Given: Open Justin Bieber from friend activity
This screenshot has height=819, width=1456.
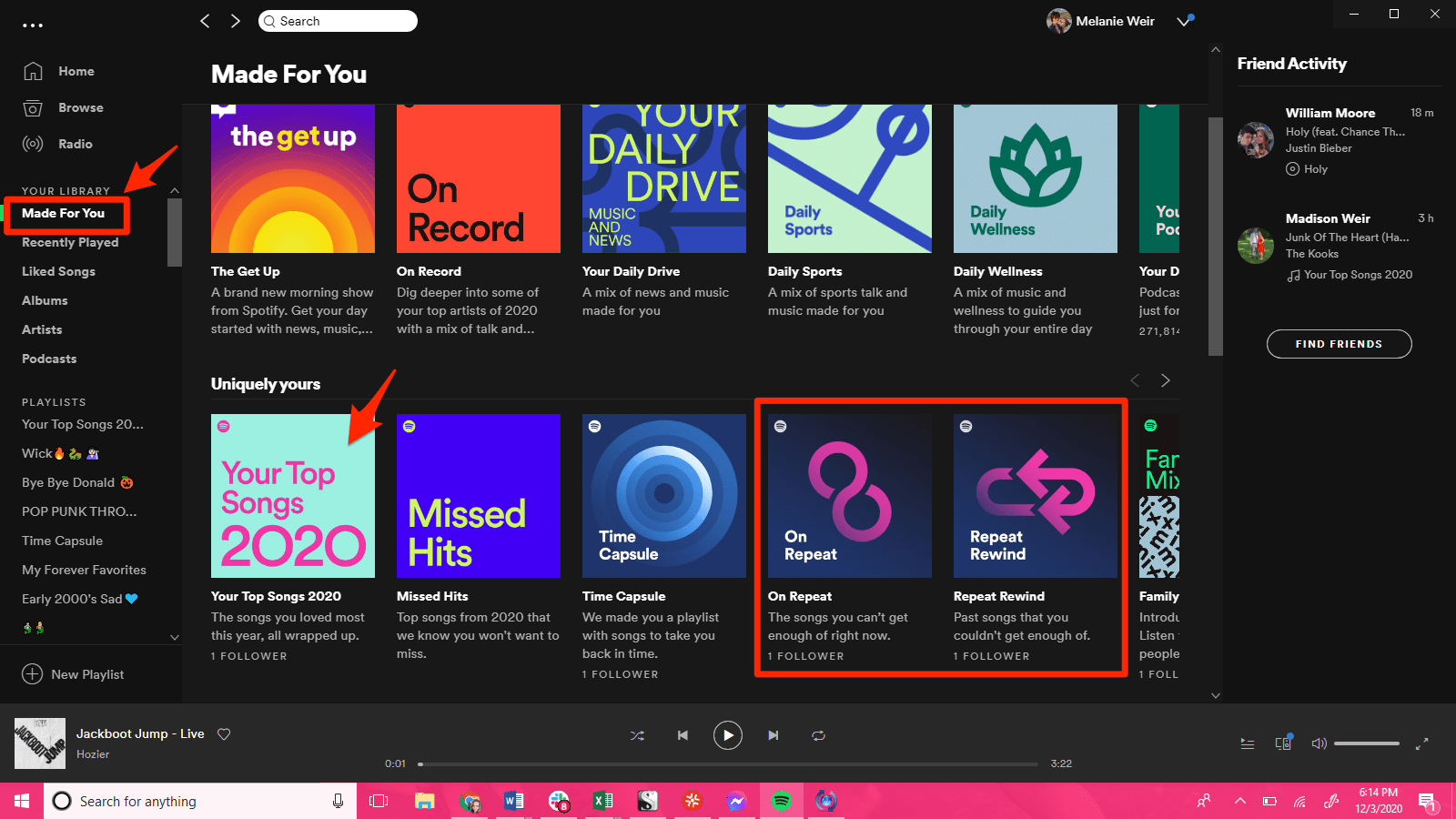Looking at the screenshot, I should pyautogui.click(x=1319, y=148).
